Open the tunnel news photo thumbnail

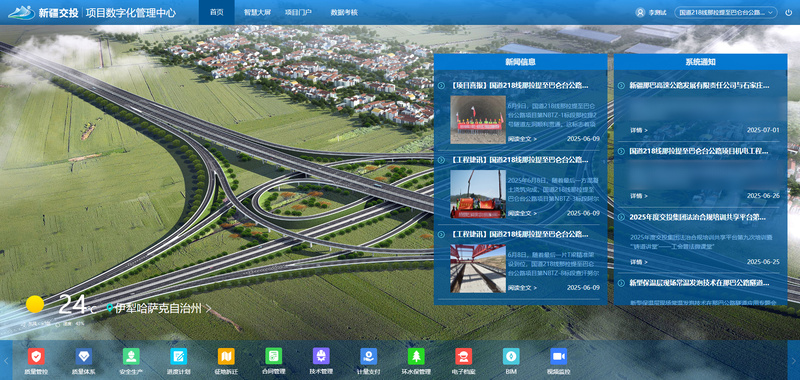pyautogui.click(x=478, y=119)
